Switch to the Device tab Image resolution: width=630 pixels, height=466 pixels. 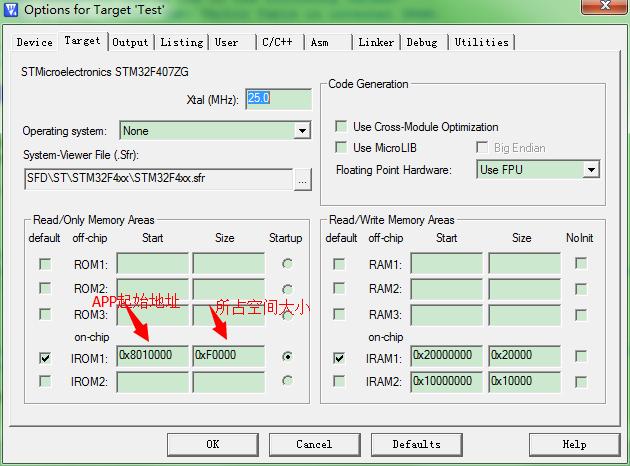[35, 42]
